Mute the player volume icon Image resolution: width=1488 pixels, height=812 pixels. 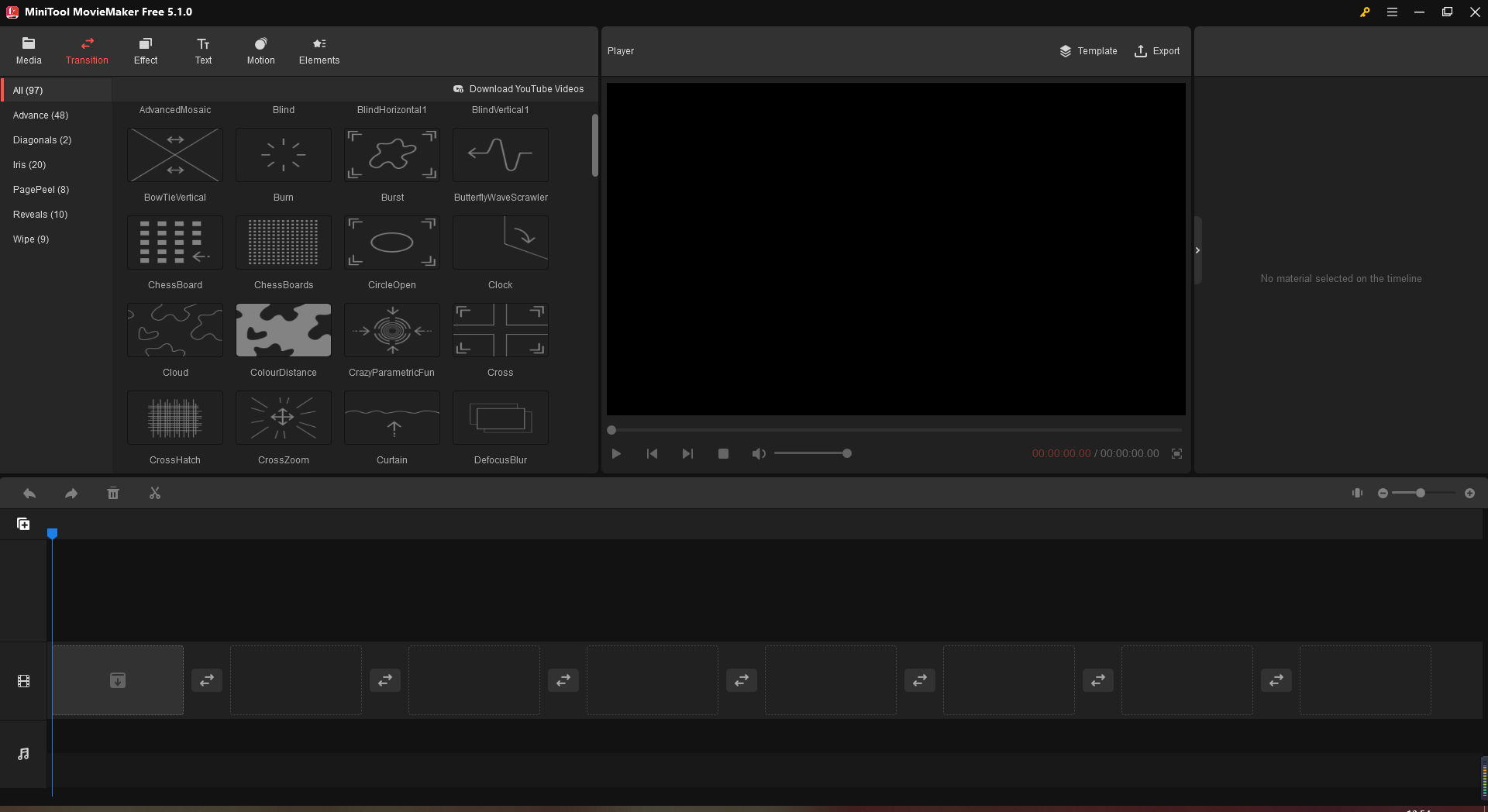(759, 454)
